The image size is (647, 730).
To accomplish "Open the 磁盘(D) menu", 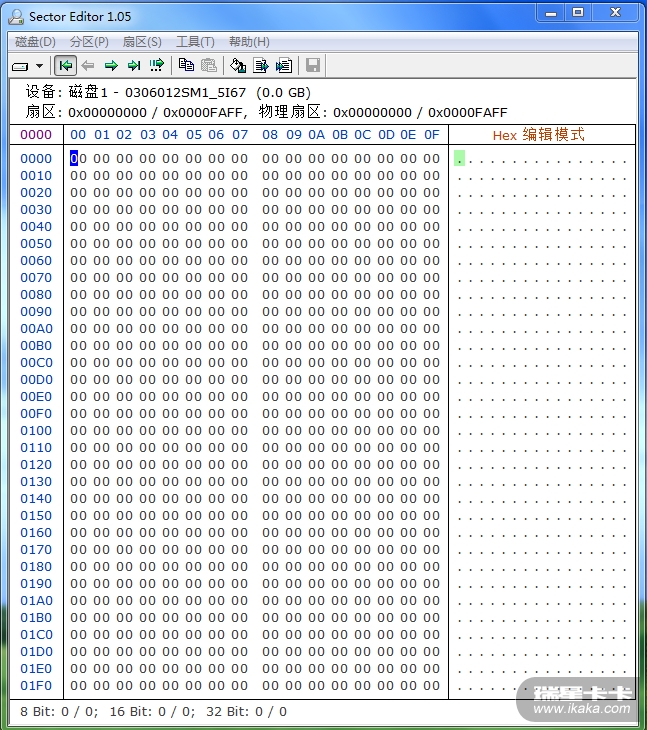I will (35, 42).
